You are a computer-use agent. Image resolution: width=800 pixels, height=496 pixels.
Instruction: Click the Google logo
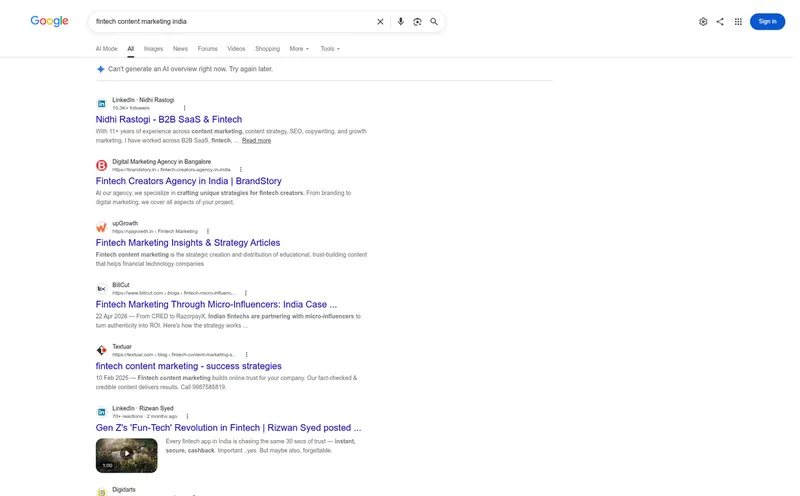pos(49,21)
